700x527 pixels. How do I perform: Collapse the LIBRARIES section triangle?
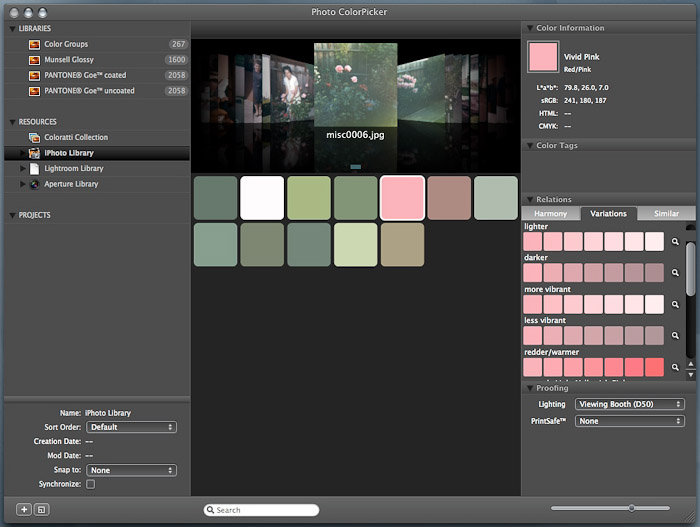pyautogui.click(x=12, y=29)
